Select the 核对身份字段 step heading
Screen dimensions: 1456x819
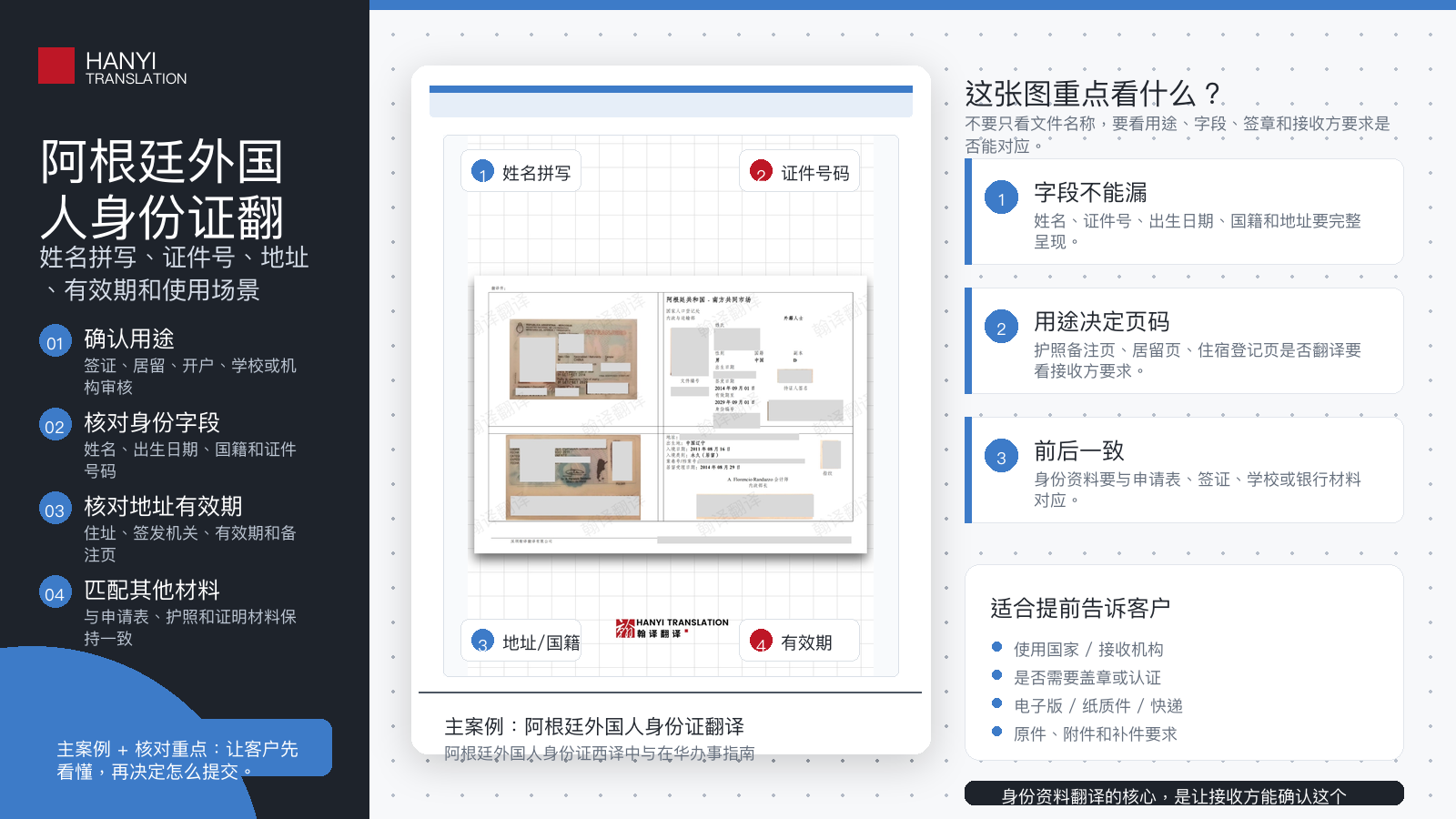click(152, 423)
